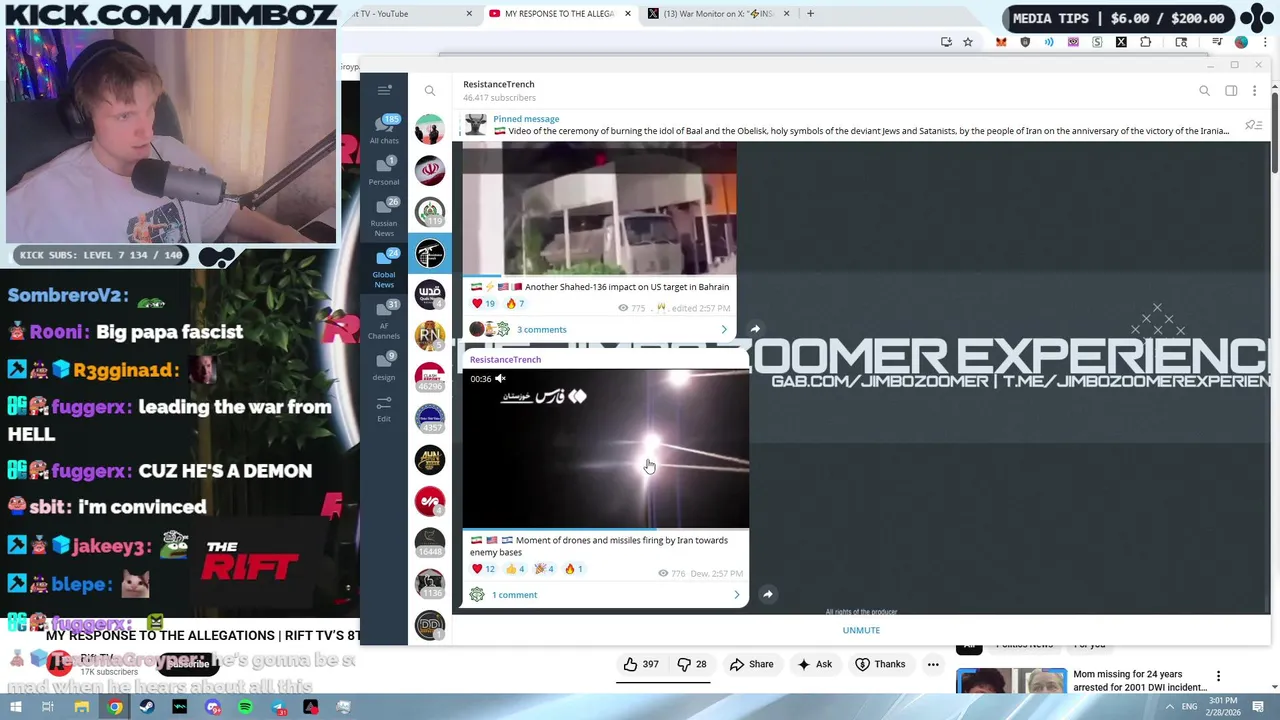The width and height of the screenshot is (1280, 720).
Task: Open the design chat folder
Action: click(384, 367)
